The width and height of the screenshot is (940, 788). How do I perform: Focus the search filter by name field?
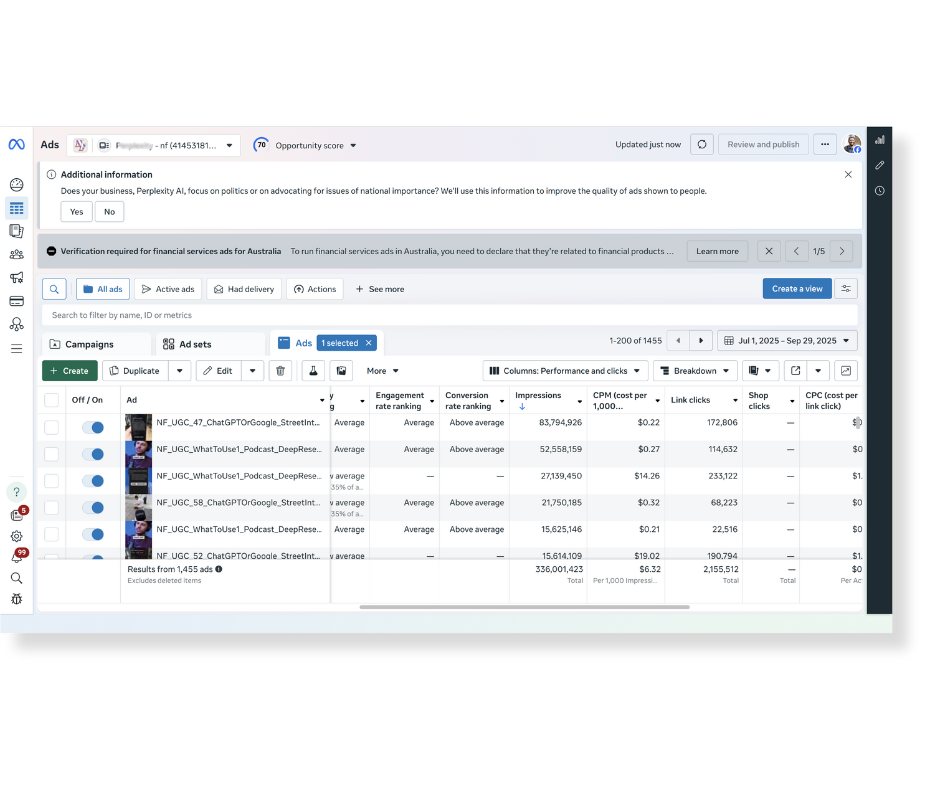450,315
